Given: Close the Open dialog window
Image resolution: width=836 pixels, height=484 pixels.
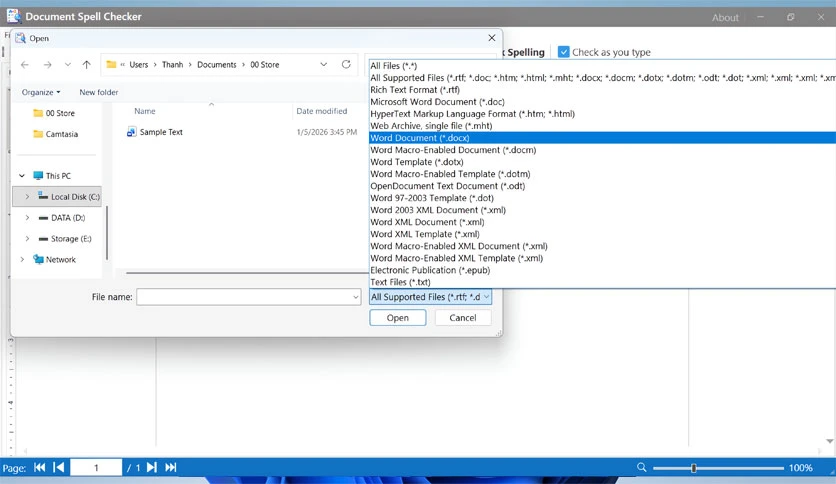Looking at the screenshot, I should pos(492,38).
